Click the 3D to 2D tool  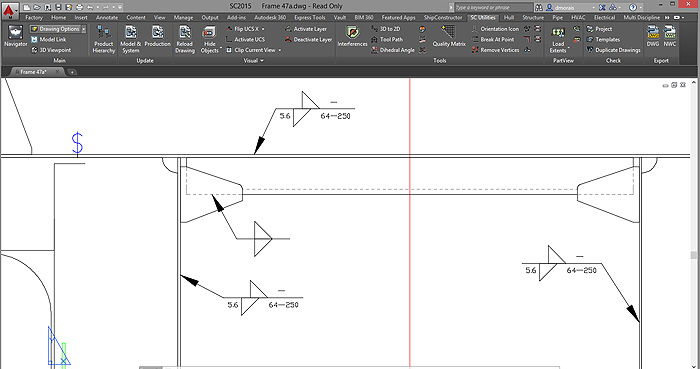(x=386, y=29)
